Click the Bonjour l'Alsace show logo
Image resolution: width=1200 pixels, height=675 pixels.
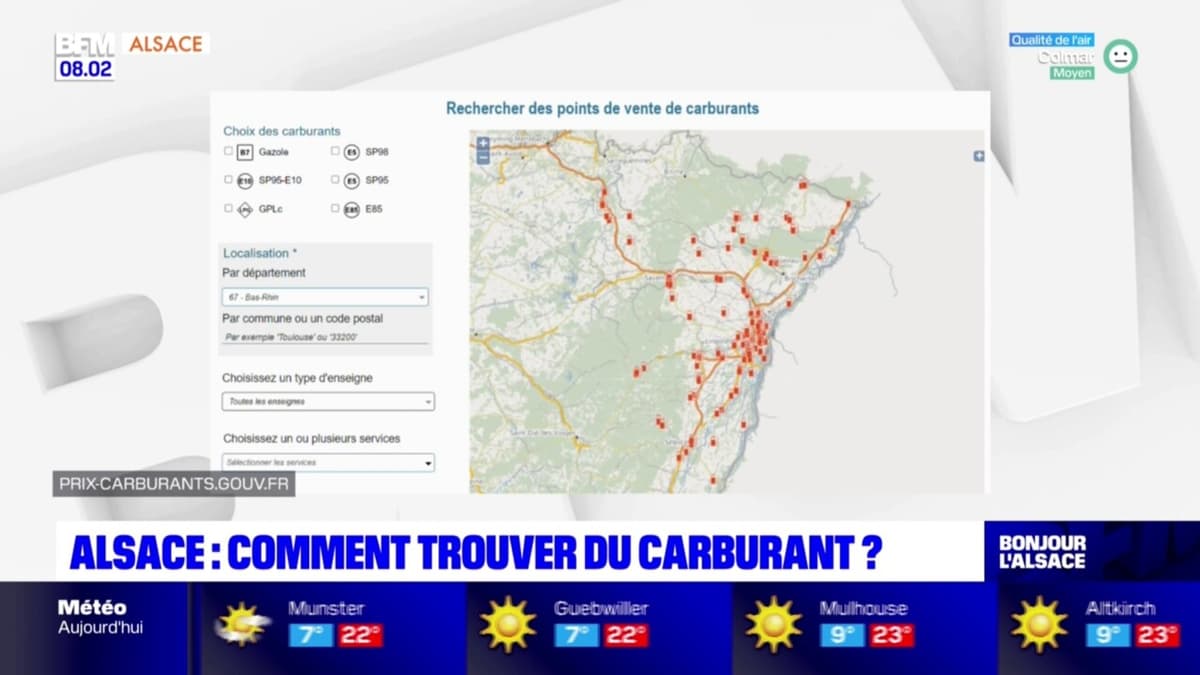pos(1042,552)
